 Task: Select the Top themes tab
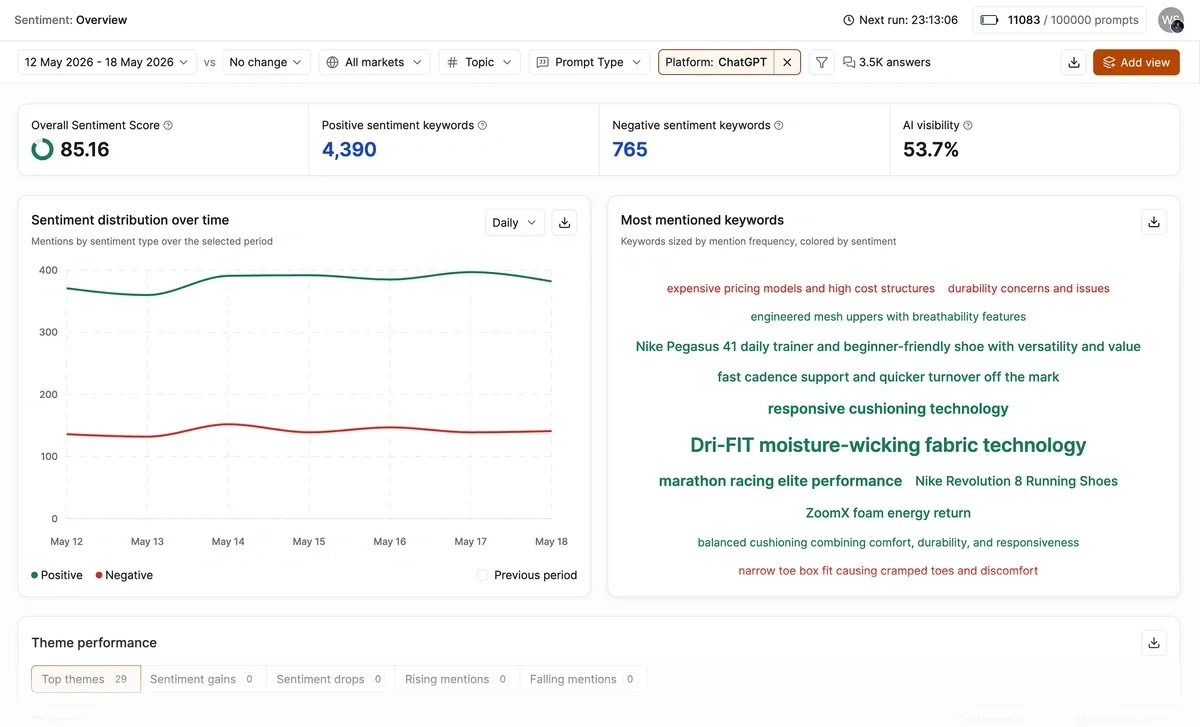86,679
